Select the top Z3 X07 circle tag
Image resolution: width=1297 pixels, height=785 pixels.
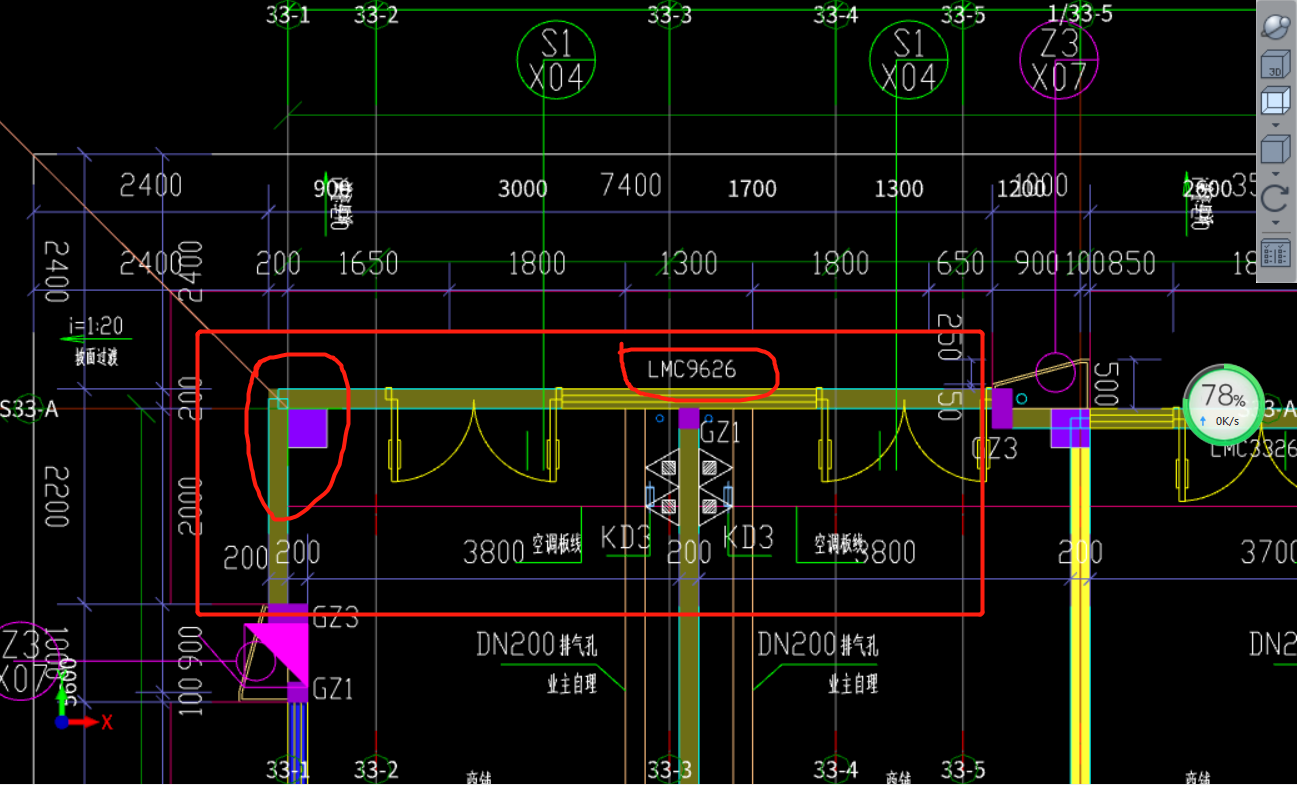click(1058, 60)
